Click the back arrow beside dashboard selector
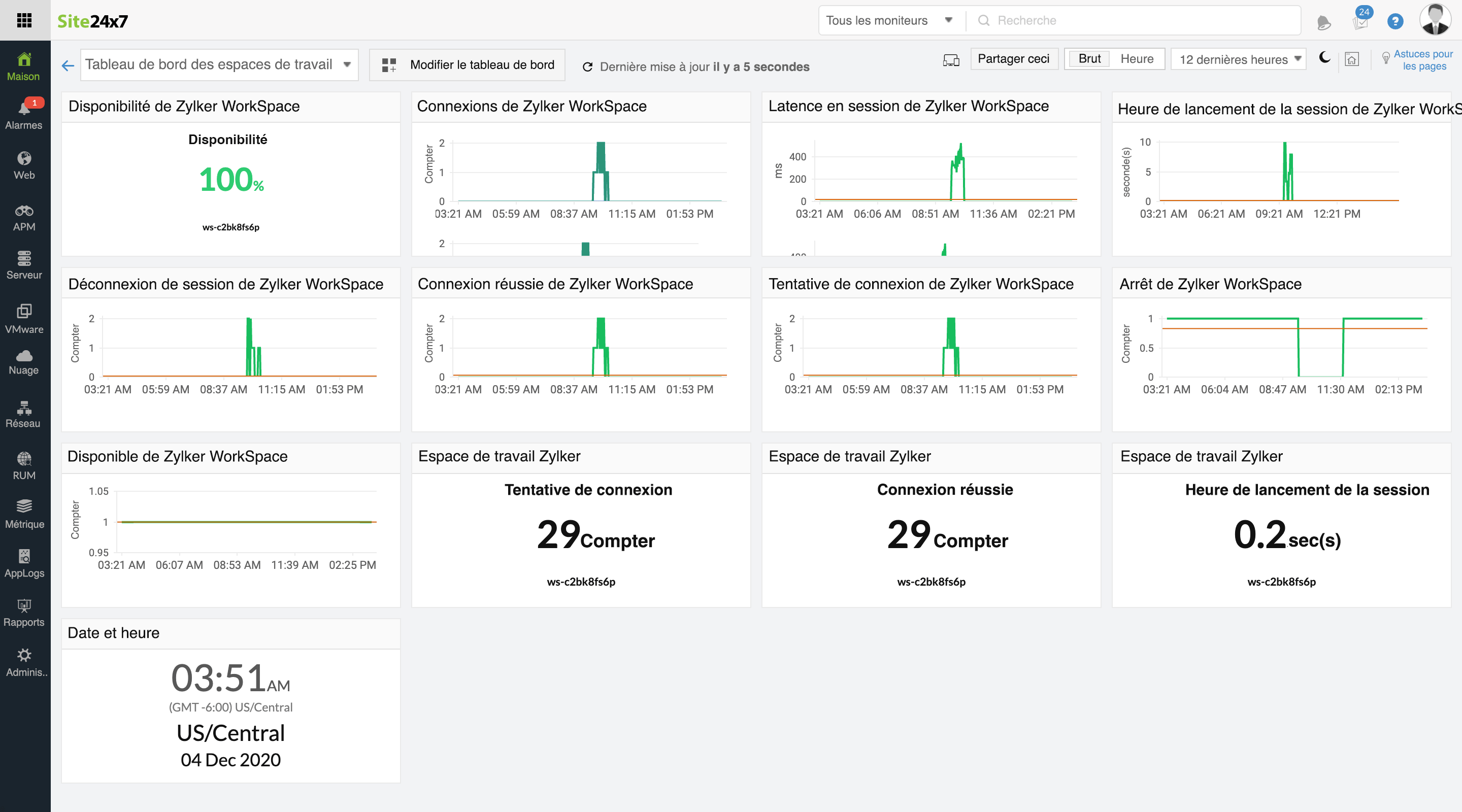The image size is (1462, 812). (68, 66)
